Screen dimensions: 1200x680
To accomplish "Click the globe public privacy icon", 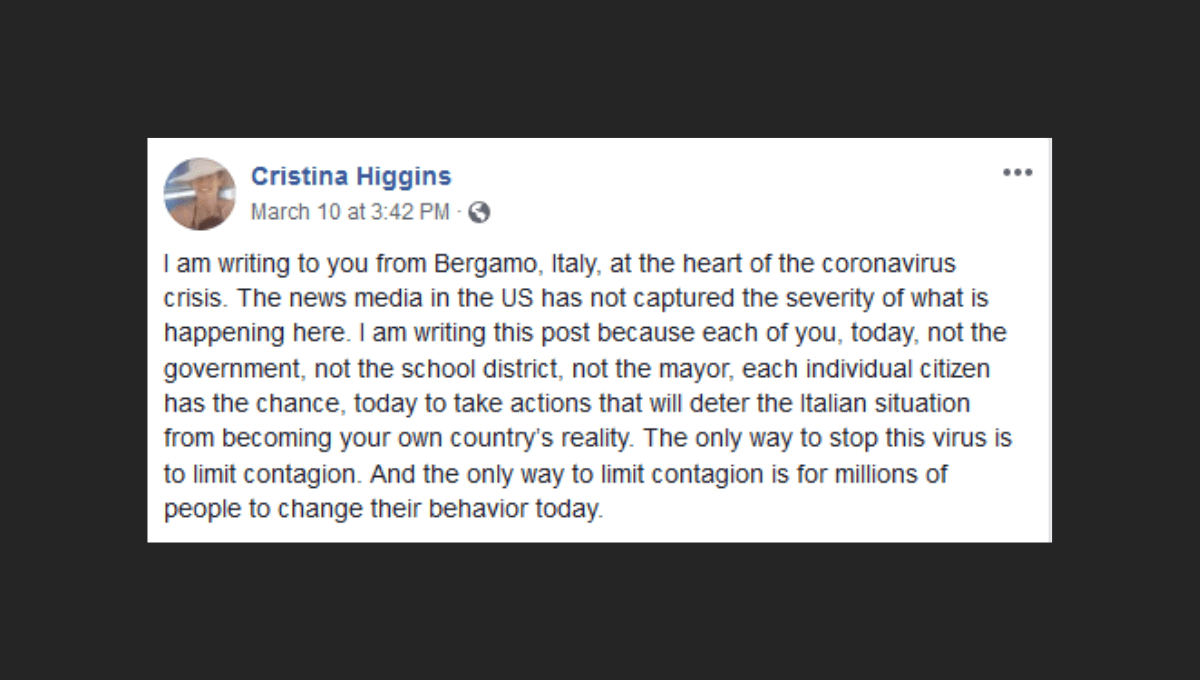I will 479,212.
